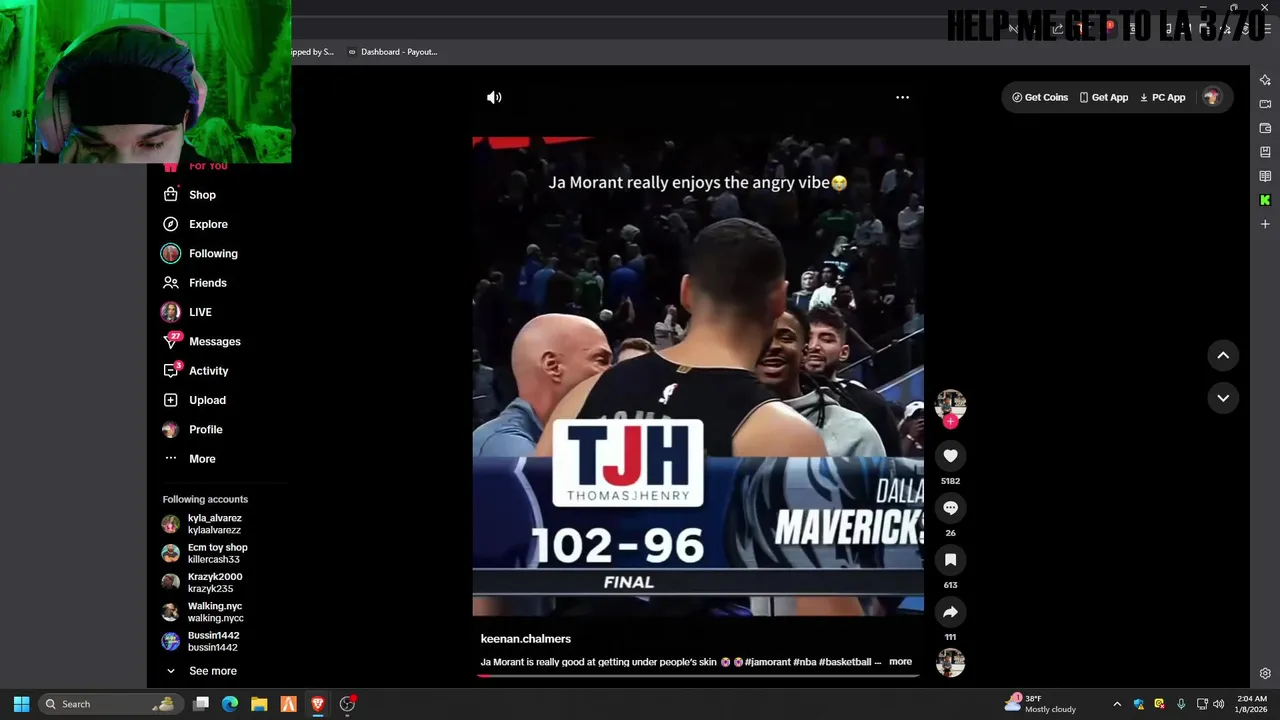Open the weather widget showing 38°F
The height and width of the screenshot is (720, 1280).
(x=1040, y=704)
